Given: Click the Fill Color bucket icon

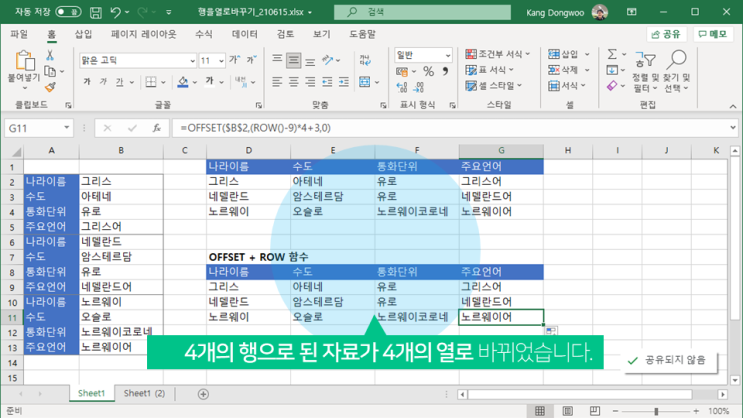Looking at the screenshot, I should [x=183, y=82].
